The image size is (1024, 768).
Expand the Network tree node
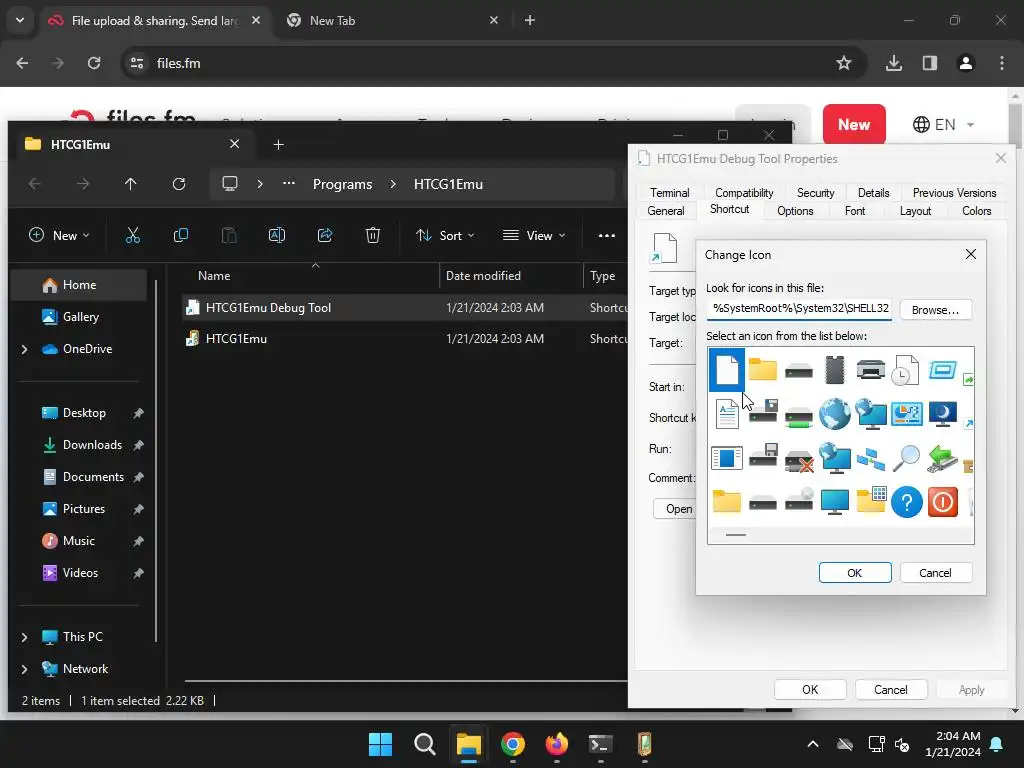pyautogui.click(x=24, y=669)
